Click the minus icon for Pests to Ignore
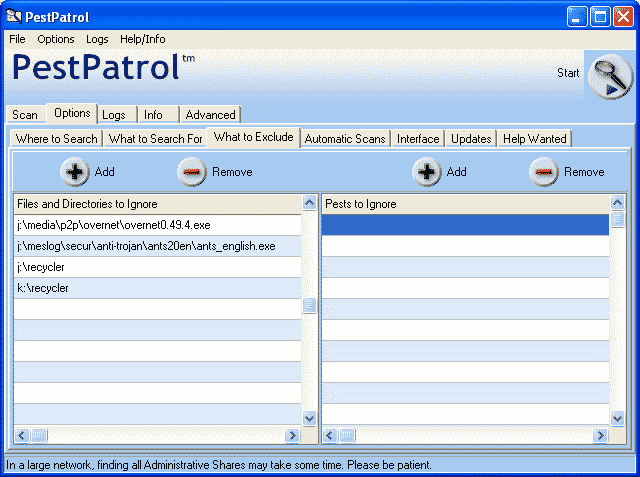Viewport: 640px width, 477px height. pyautogui.click(x=544, y=172)
